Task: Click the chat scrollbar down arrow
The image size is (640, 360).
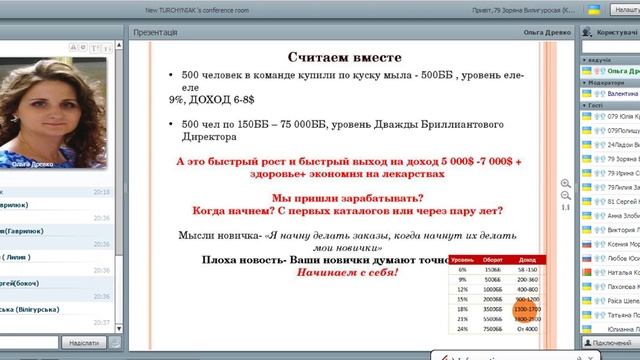Action: [x=119, y=329]
